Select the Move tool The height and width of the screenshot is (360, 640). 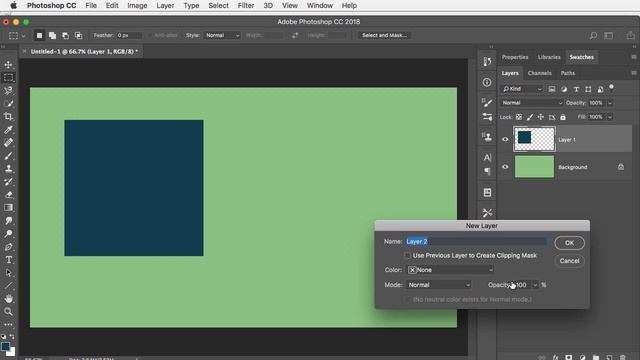pyautogui.click(x=9, y=64)
